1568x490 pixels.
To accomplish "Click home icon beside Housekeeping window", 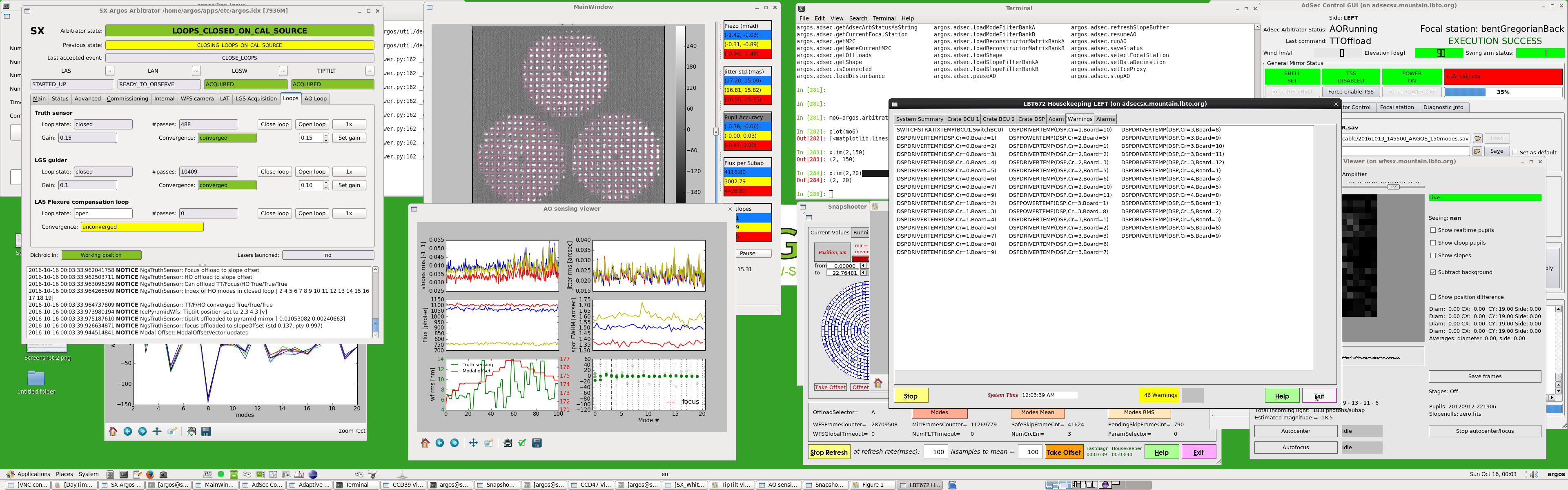I will pos(878,383).
